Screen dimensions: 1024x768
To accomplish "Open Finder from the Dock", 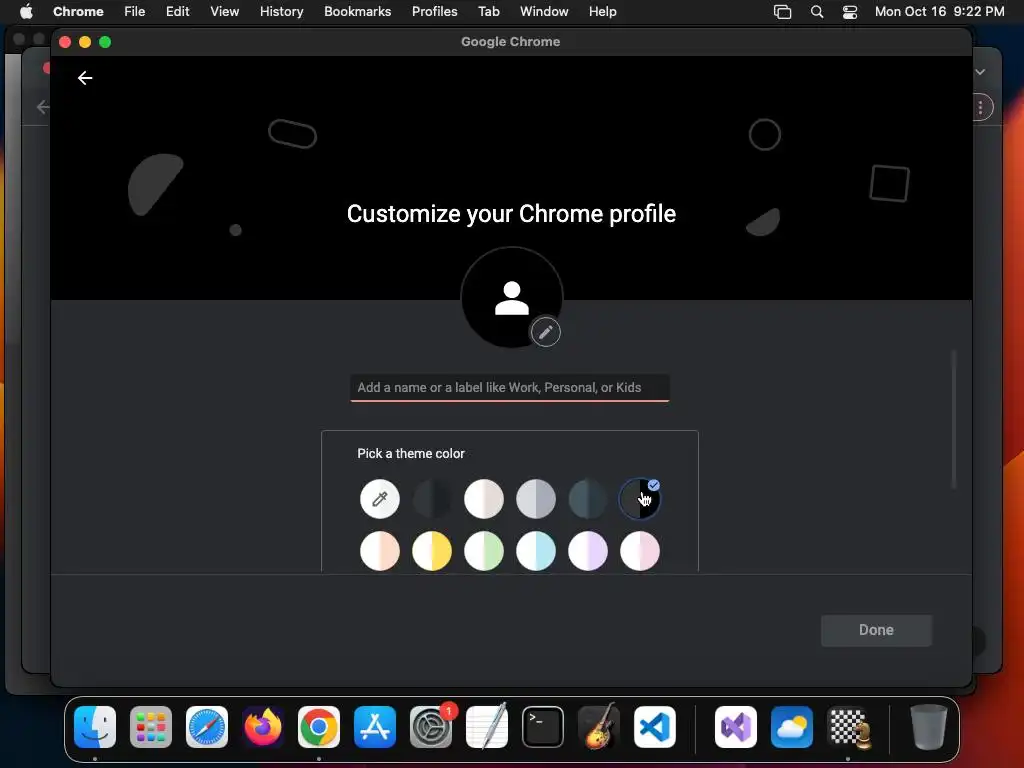I will pyautogui.click(x=95, y=727).
